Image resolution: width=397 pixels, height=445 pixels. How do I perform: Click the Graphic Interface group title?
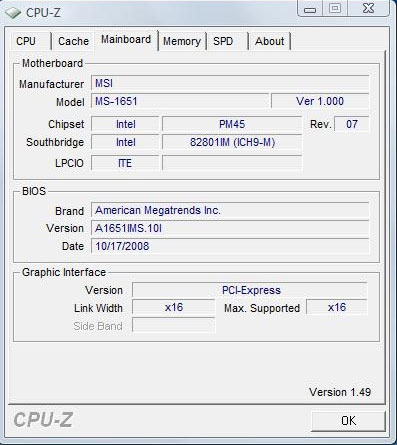(x=64, y=272)
